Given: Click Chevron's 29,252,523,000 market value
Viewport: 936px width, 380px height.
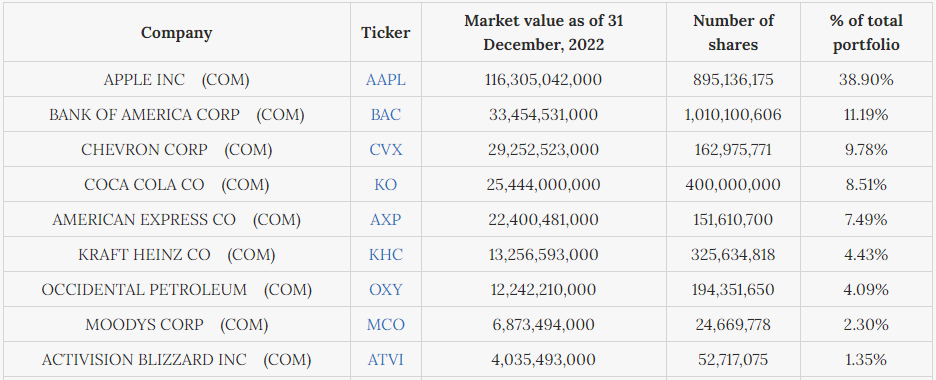Looking at the screenshot, I should [544, 149].
